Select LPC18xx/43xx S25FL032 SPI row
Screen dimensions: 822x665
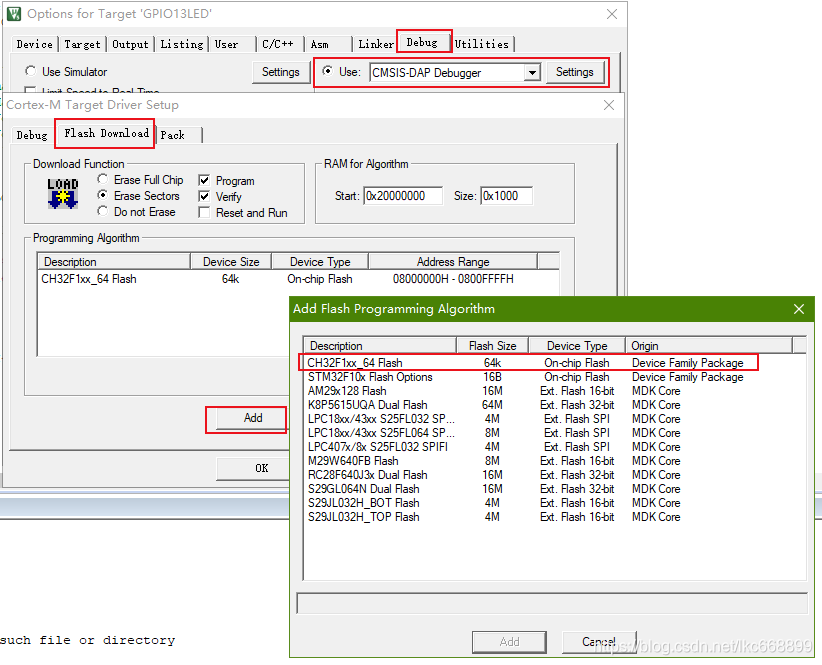pos(555,419)
